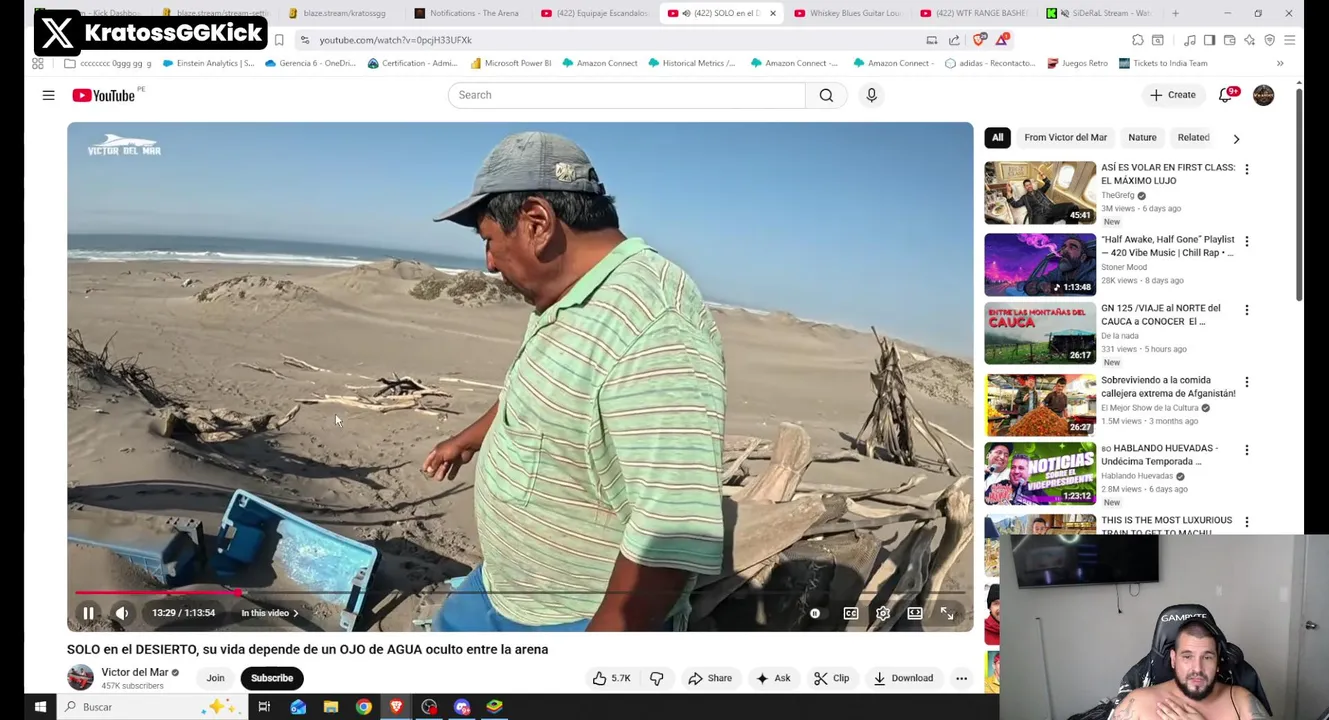Image resolution: width=1329 pixels, height=720 pixels.
Task: Open Brave Leo AI sparkle icon
Action: [1249, 40]
